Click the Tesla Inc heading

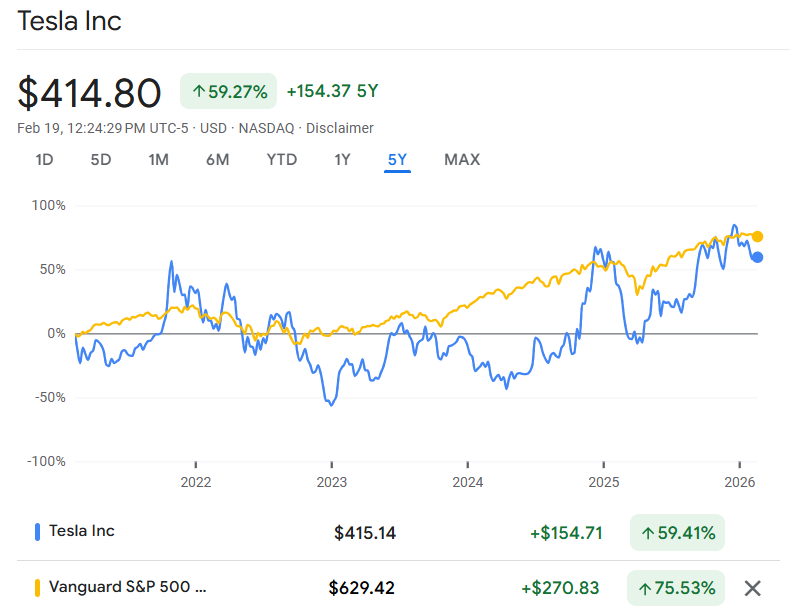pos(70,21)
